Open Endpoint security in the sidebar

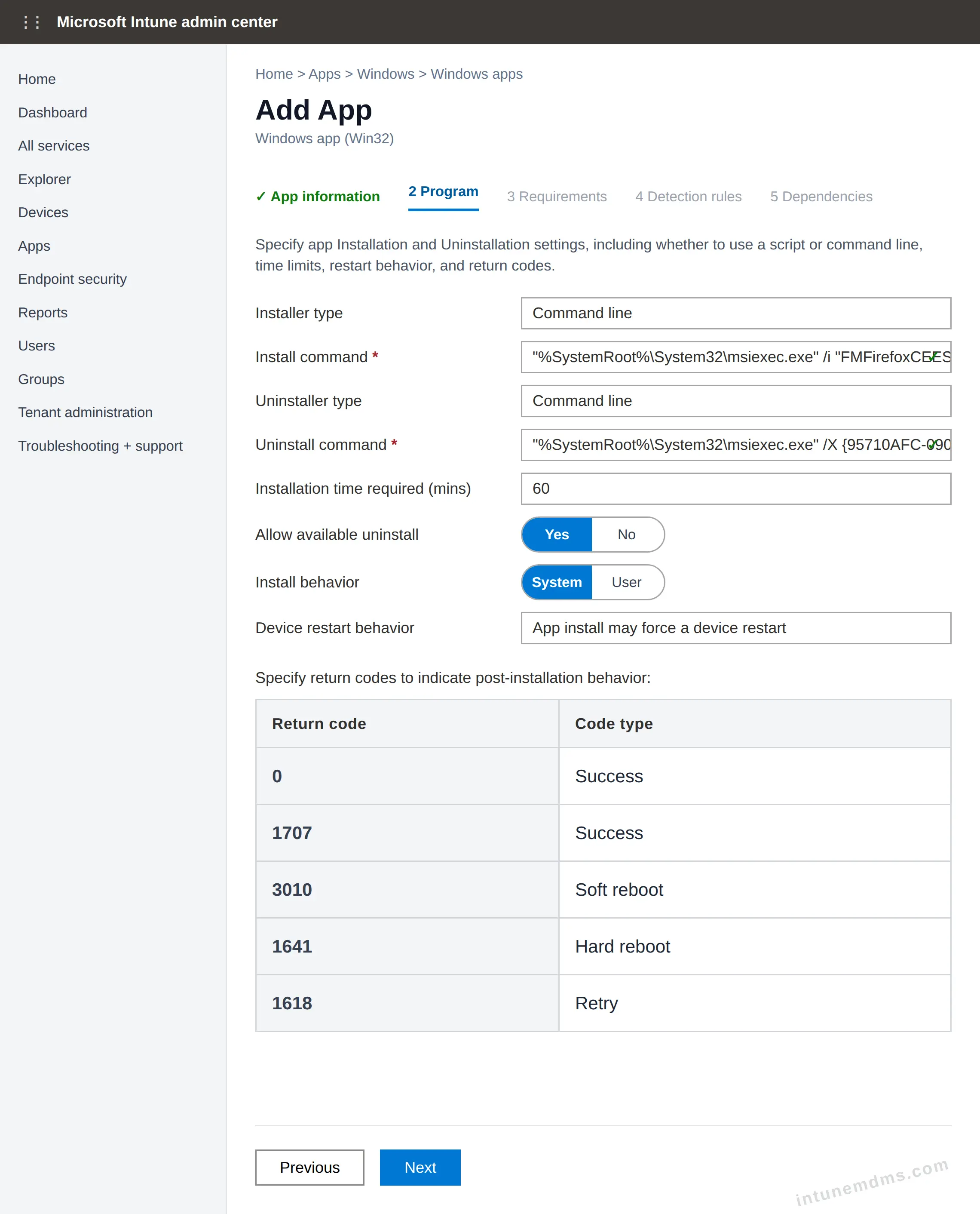[x=72, y=279]
